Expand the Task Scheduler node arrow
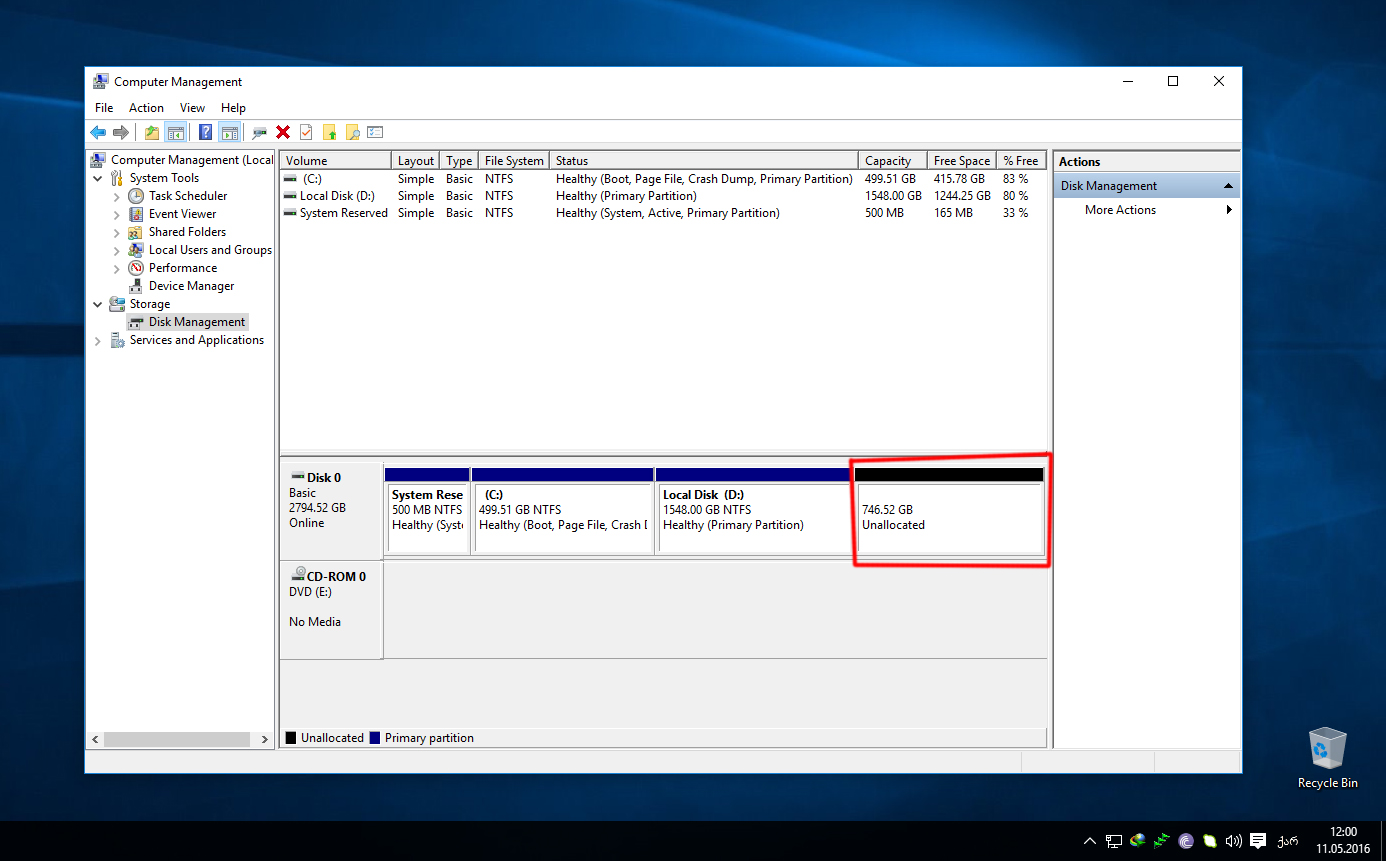Screen dimensions: 1386x861 (117, 196)
